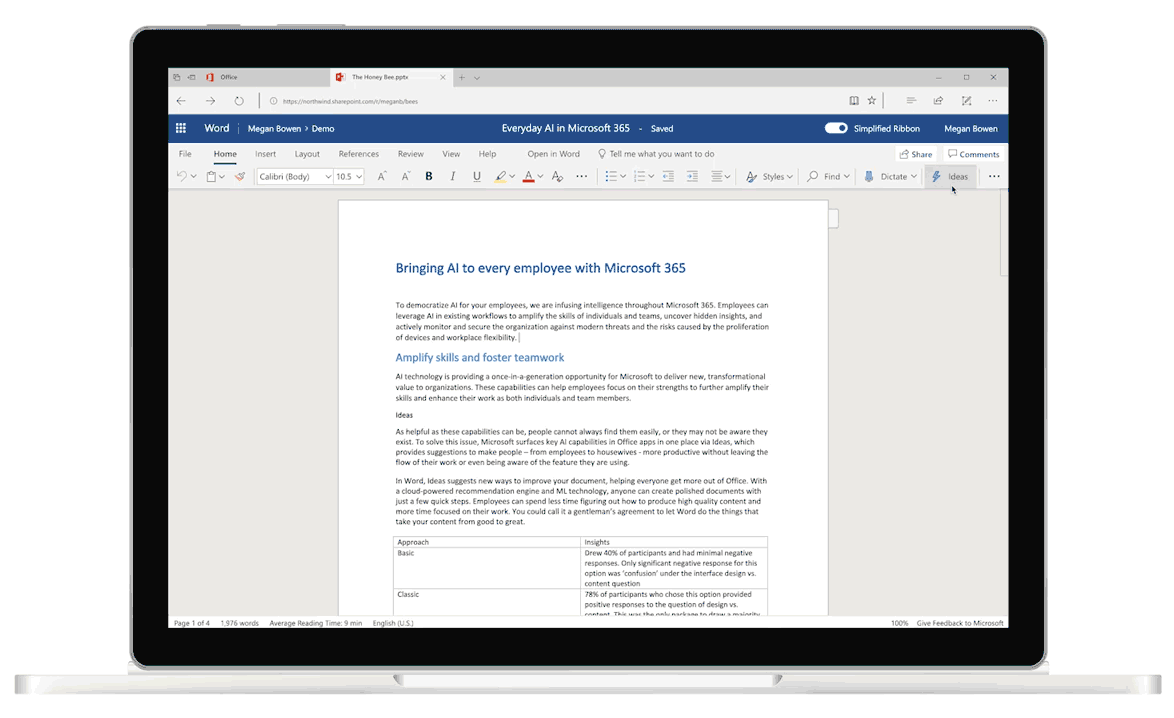Open the References ribbon tab

pyautogui.click(x=358, y=153)
